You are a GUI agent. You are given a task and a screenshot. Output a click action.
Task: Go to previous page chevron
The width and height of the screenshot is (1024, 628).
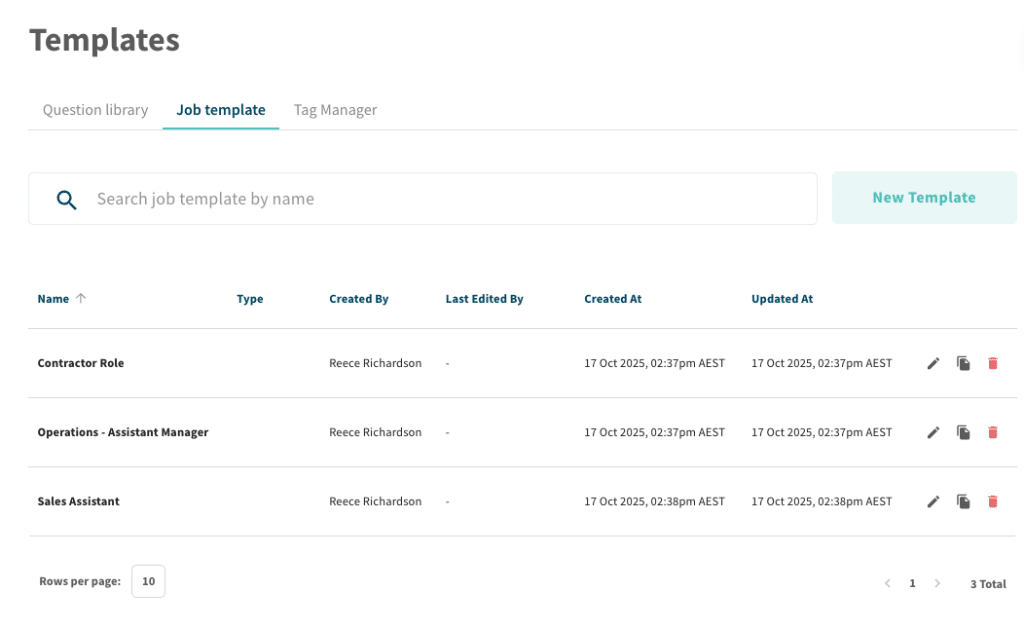887,583
